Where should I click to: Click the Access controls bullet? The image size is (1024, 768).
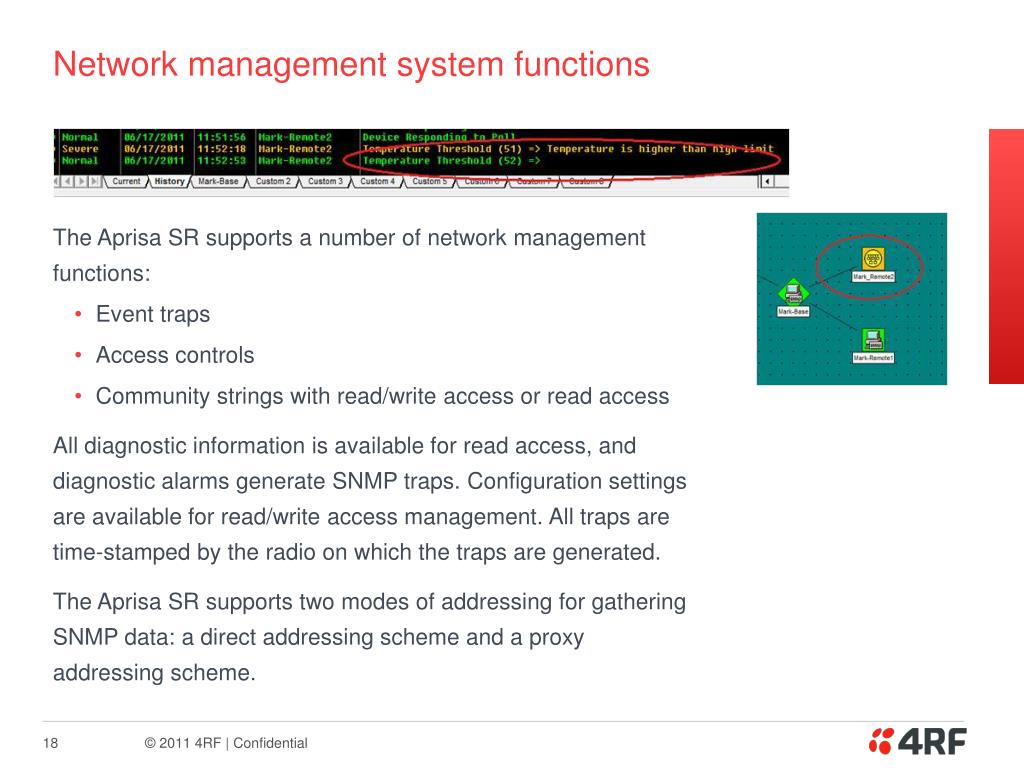(175, 355)
